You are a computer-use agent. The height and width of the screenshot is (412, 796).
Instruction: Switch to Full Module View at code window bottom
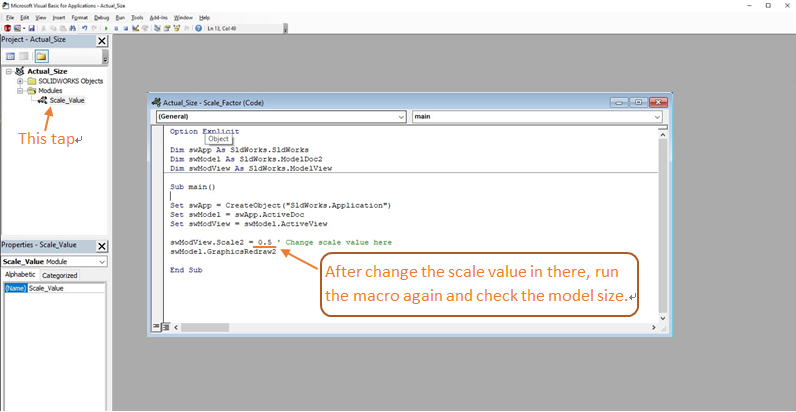(x=163, y=327)
